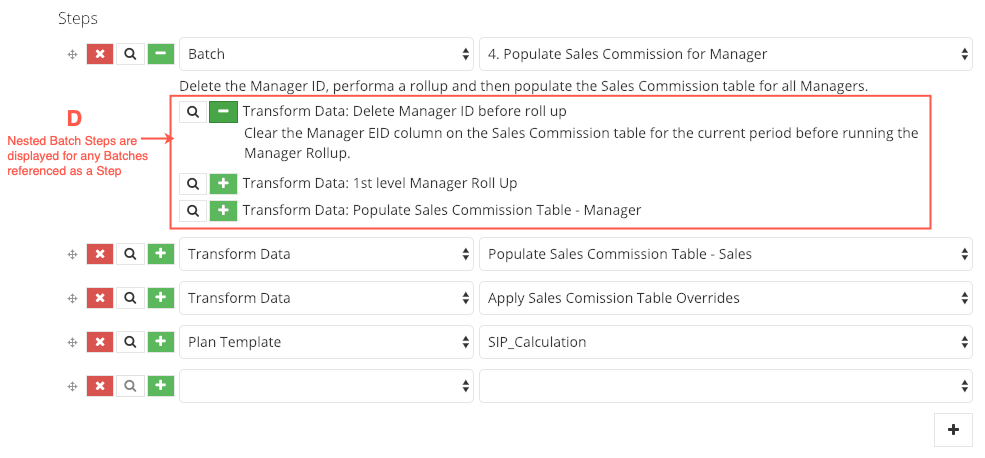This screenshot has height=458, width=985.
Task: Remove the Populate Sales Commission Table - Sales step
Action: 100,254
